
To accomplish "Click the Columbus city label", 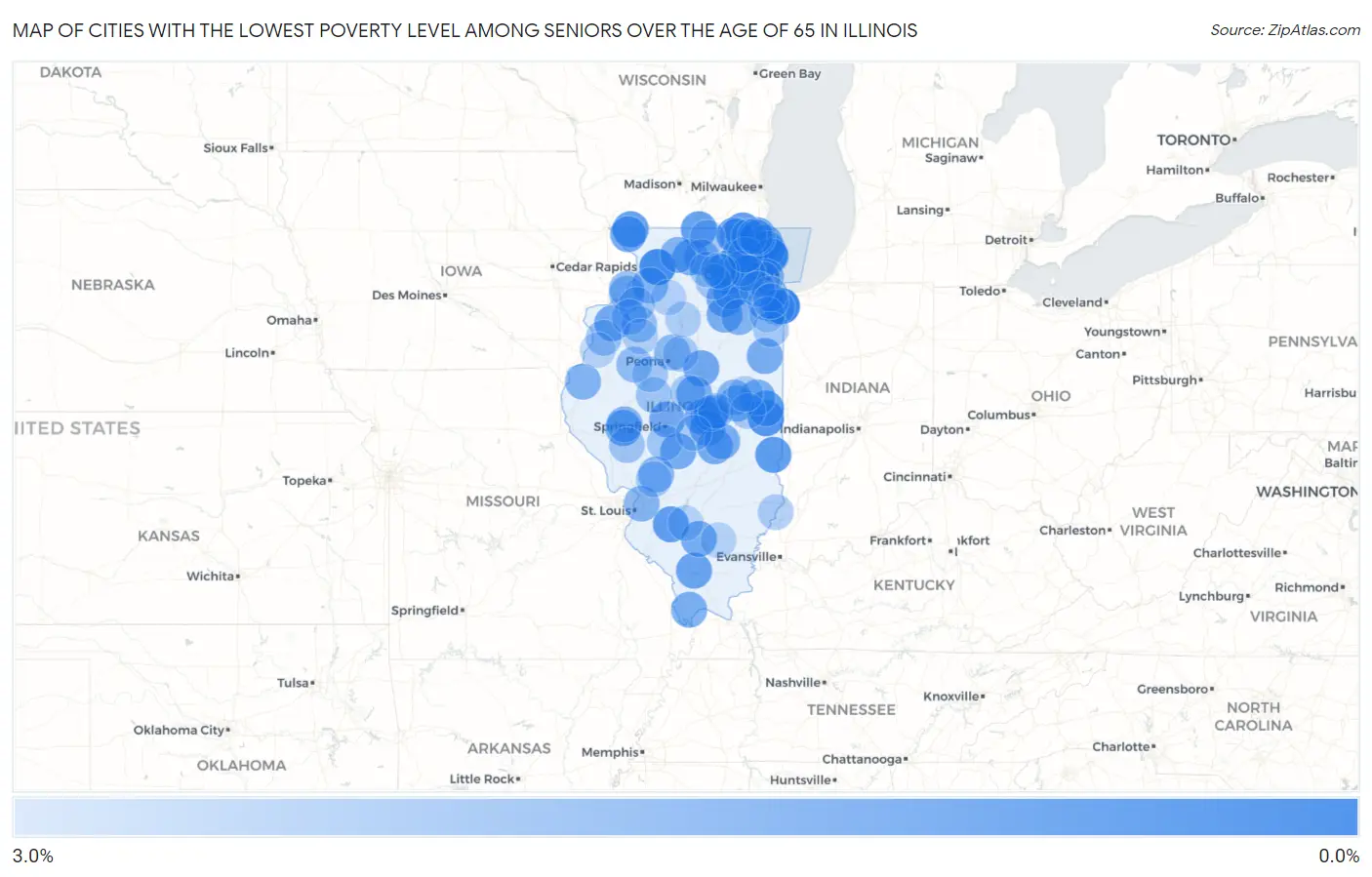I will click(x=999, y=415).
